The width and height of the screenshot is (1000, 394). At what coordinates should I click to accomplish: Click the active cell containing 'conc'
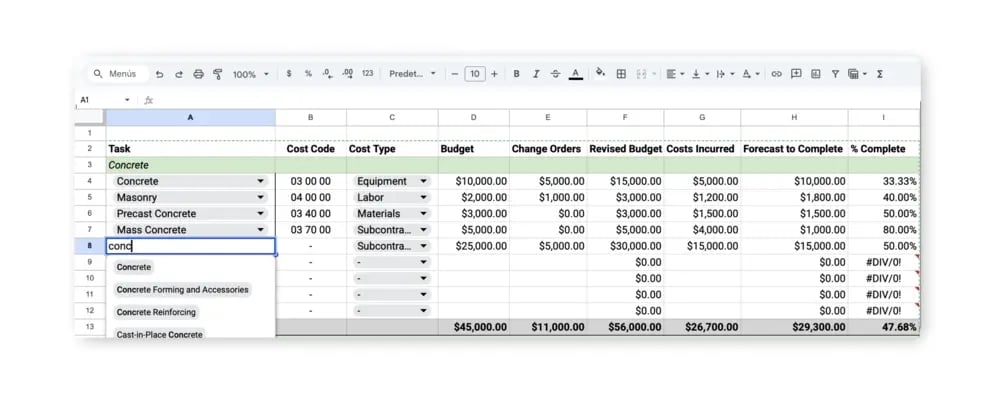[191, 246]
